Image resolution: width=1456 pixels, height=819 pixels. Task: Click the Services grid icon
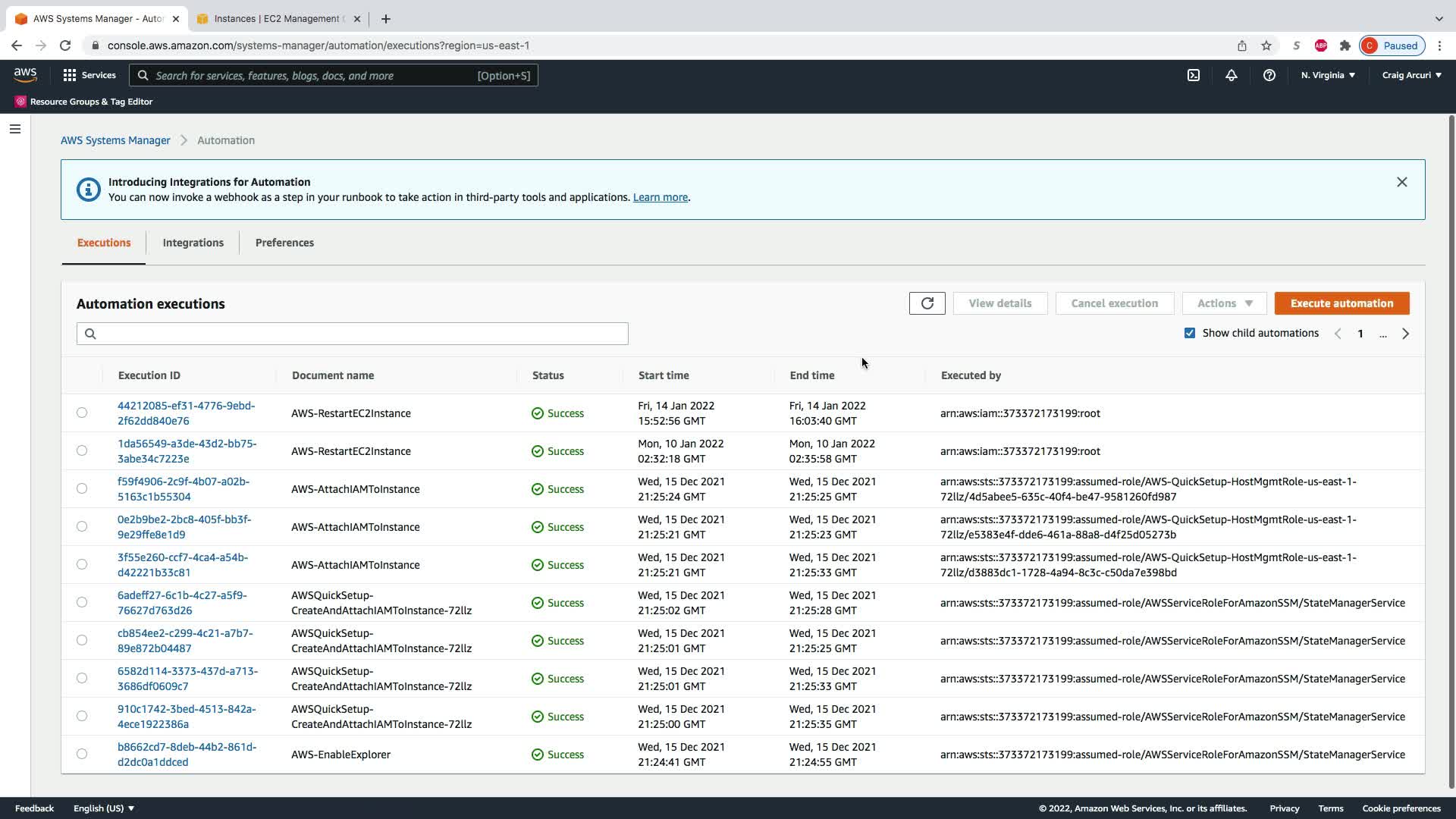tap(70, 75)
